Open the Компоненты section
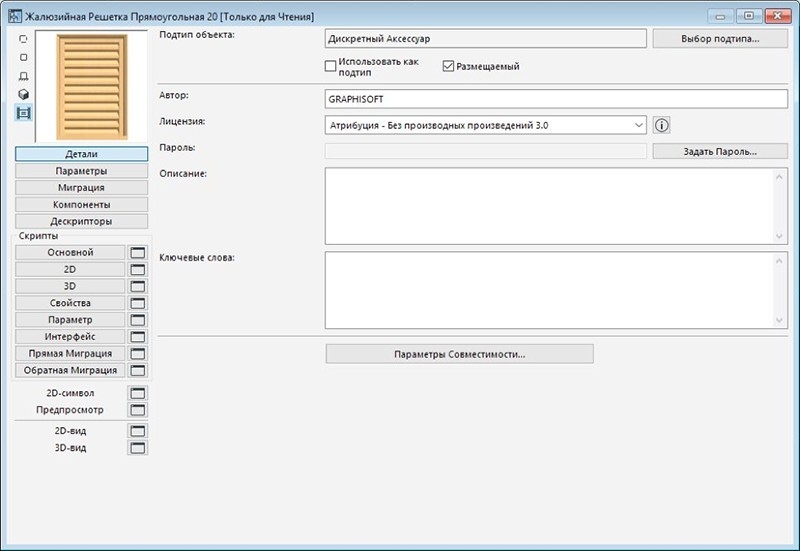Image resolution: width=800 pixels, height=551 pixels. pos(82,204)
